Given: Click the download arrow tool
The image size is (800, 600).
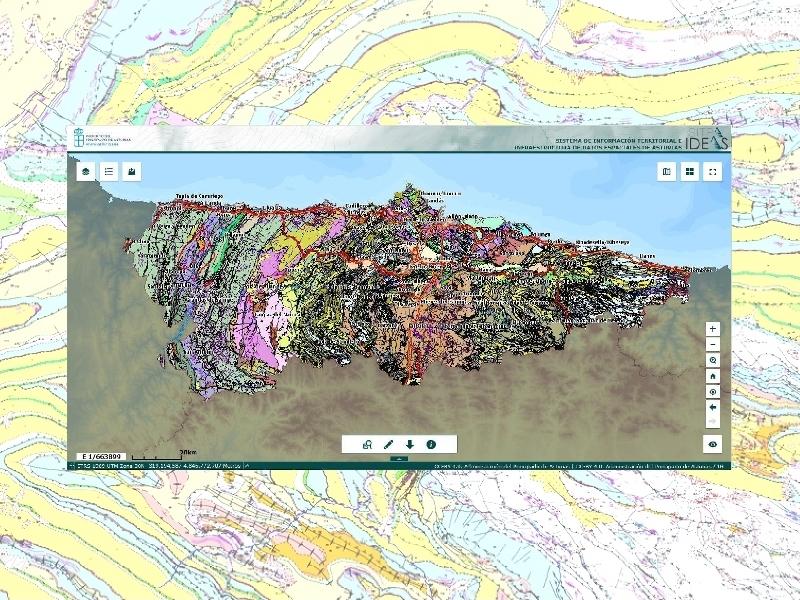Looking at the screenshot, I should pos(410,445).
